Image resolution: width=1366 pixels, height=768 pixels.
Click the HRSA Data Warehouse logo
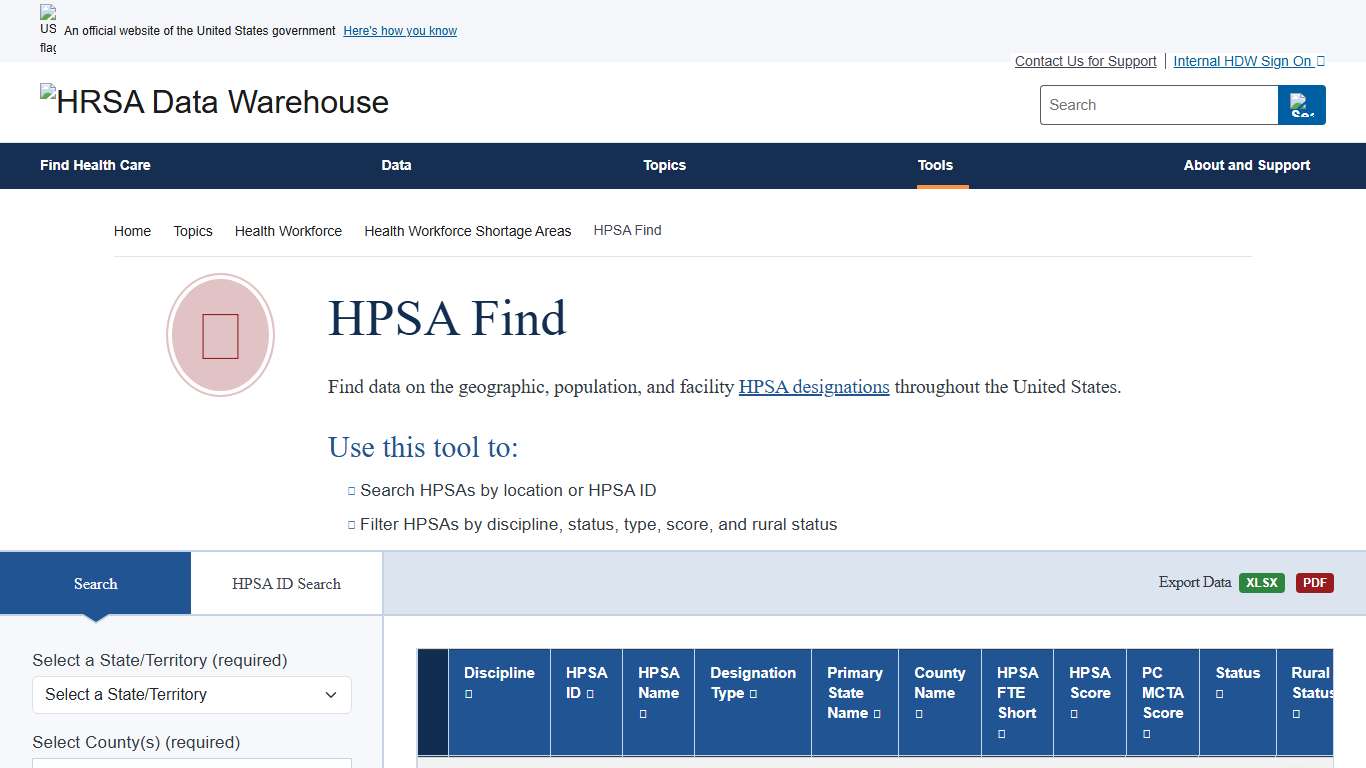click(x=213, y=100)
